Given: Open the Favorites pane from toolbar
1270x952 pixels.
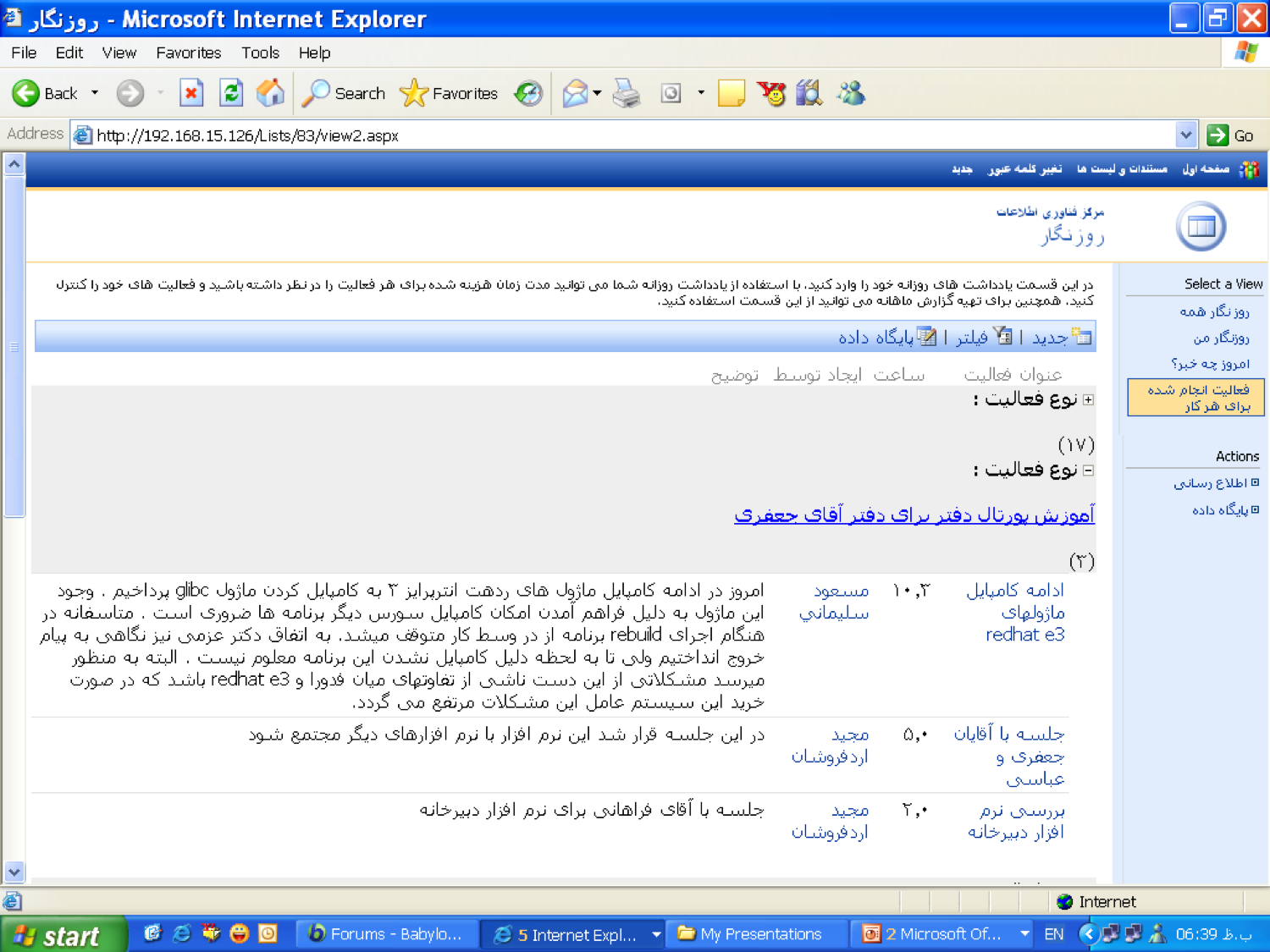Looking at the screenshot, I should [x=449, y=93].
